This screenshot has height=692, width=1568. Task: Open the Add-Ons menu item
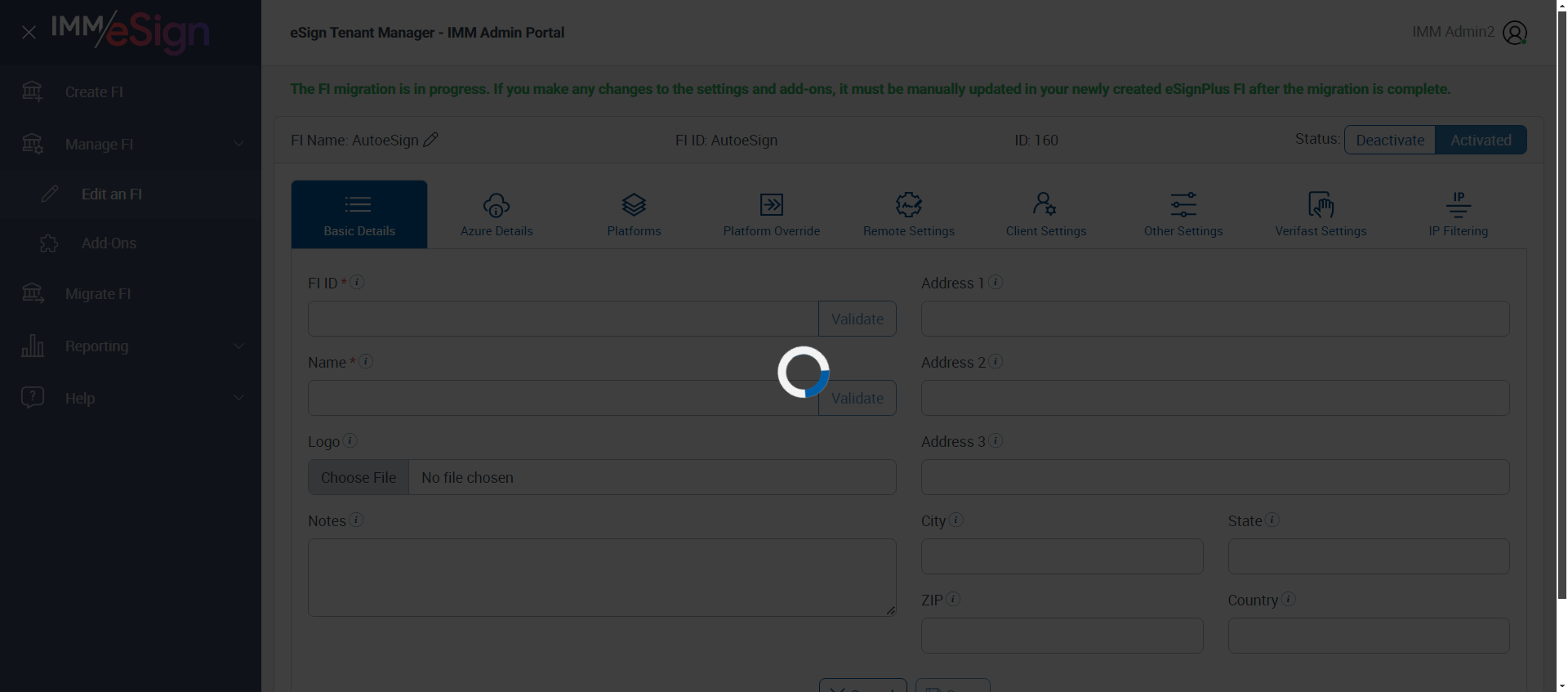[109, 243]
